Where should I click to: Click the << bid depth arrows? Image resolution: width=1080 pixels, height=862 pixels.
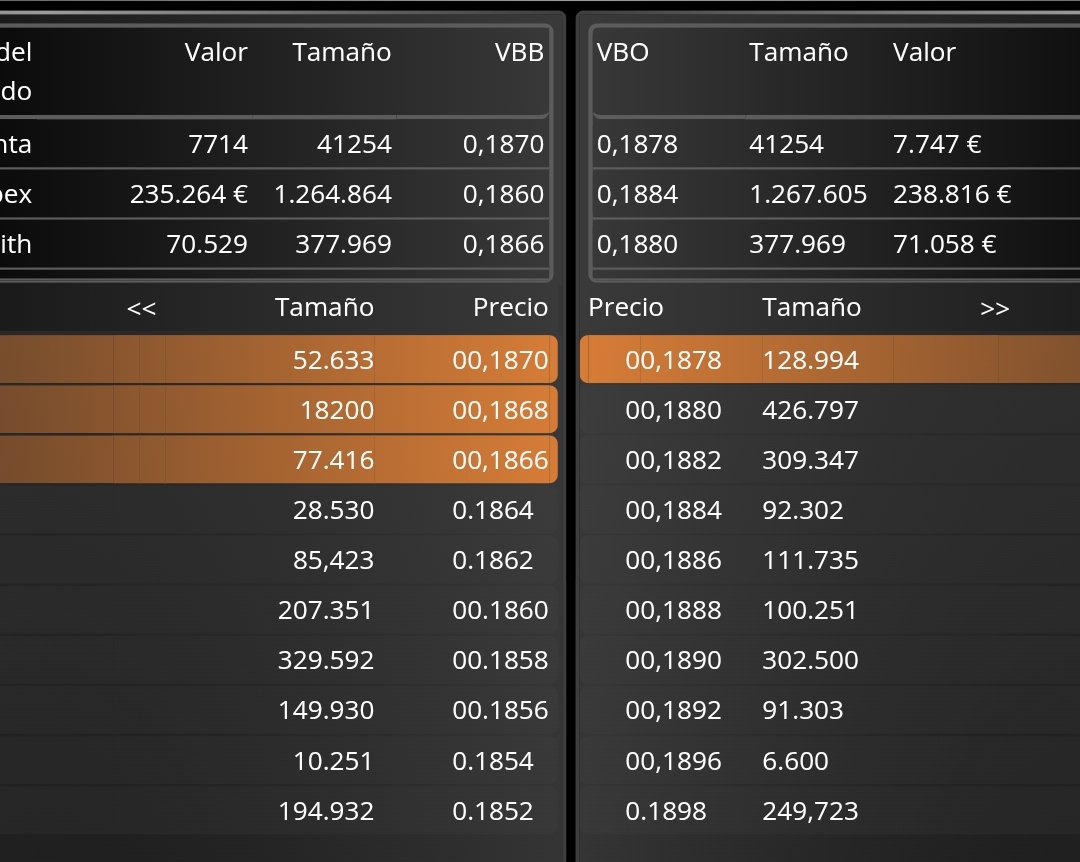point(142,308)
